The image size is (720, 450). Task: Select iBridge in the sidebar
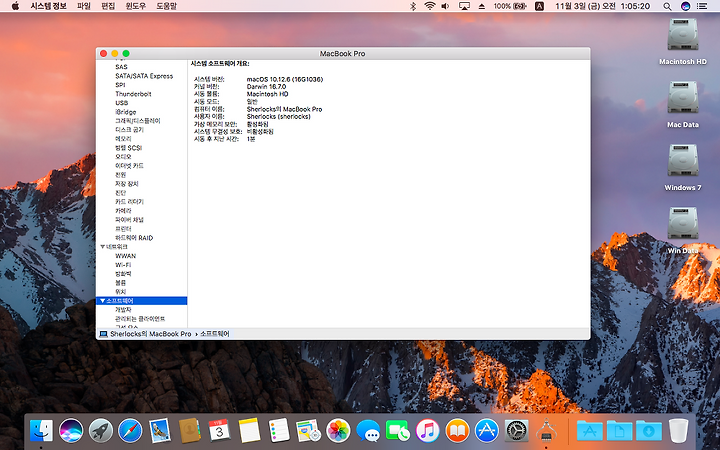point(125,112)
